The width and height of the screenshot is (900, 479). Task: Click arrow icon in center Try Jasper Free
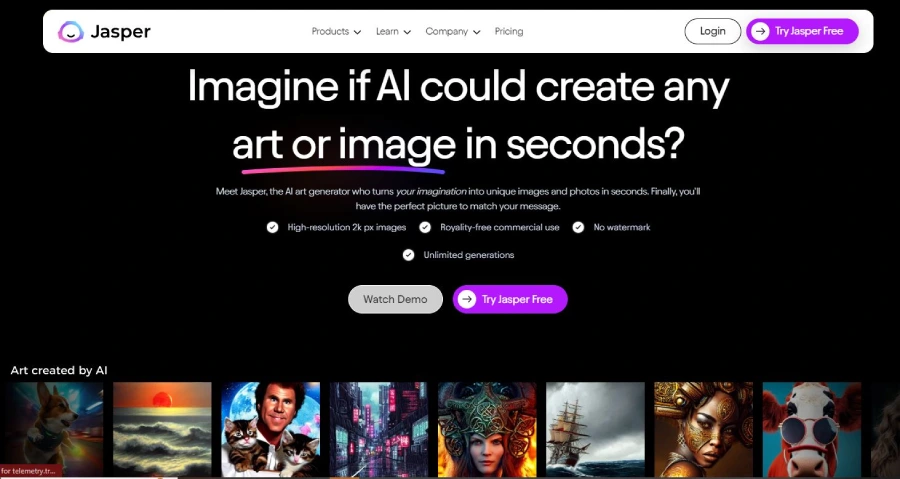click(x=467, y=299)
